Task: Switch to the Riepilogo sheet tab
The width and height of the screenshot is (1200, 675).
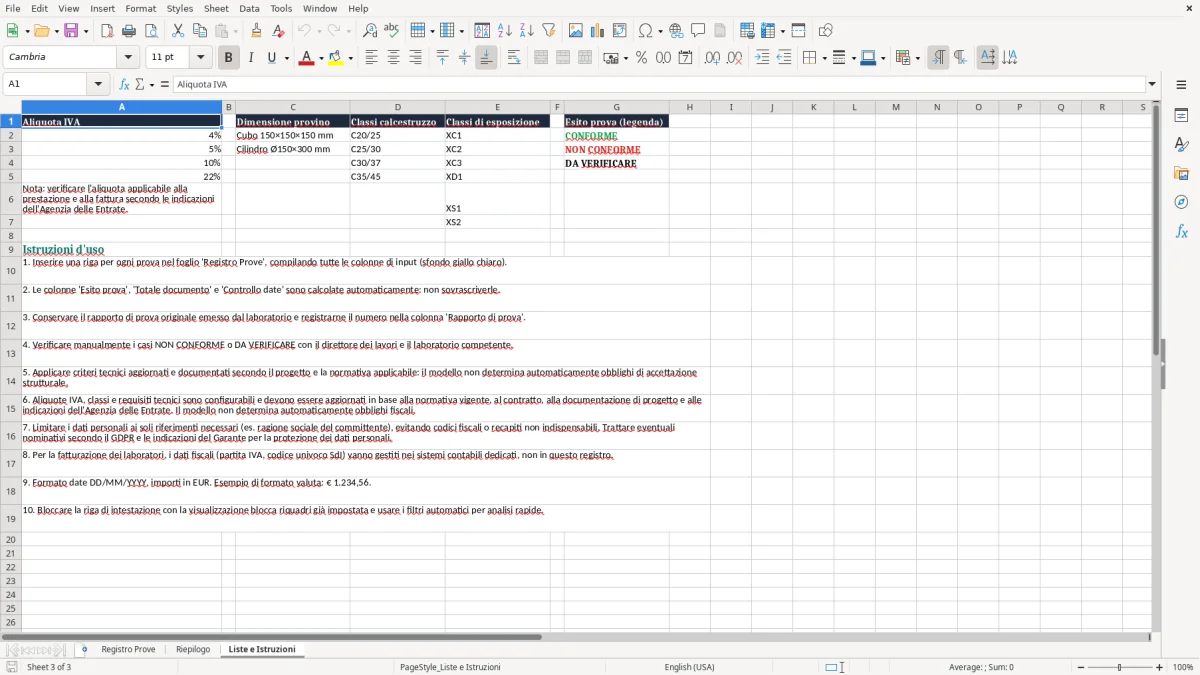Action: click(193, 649)
